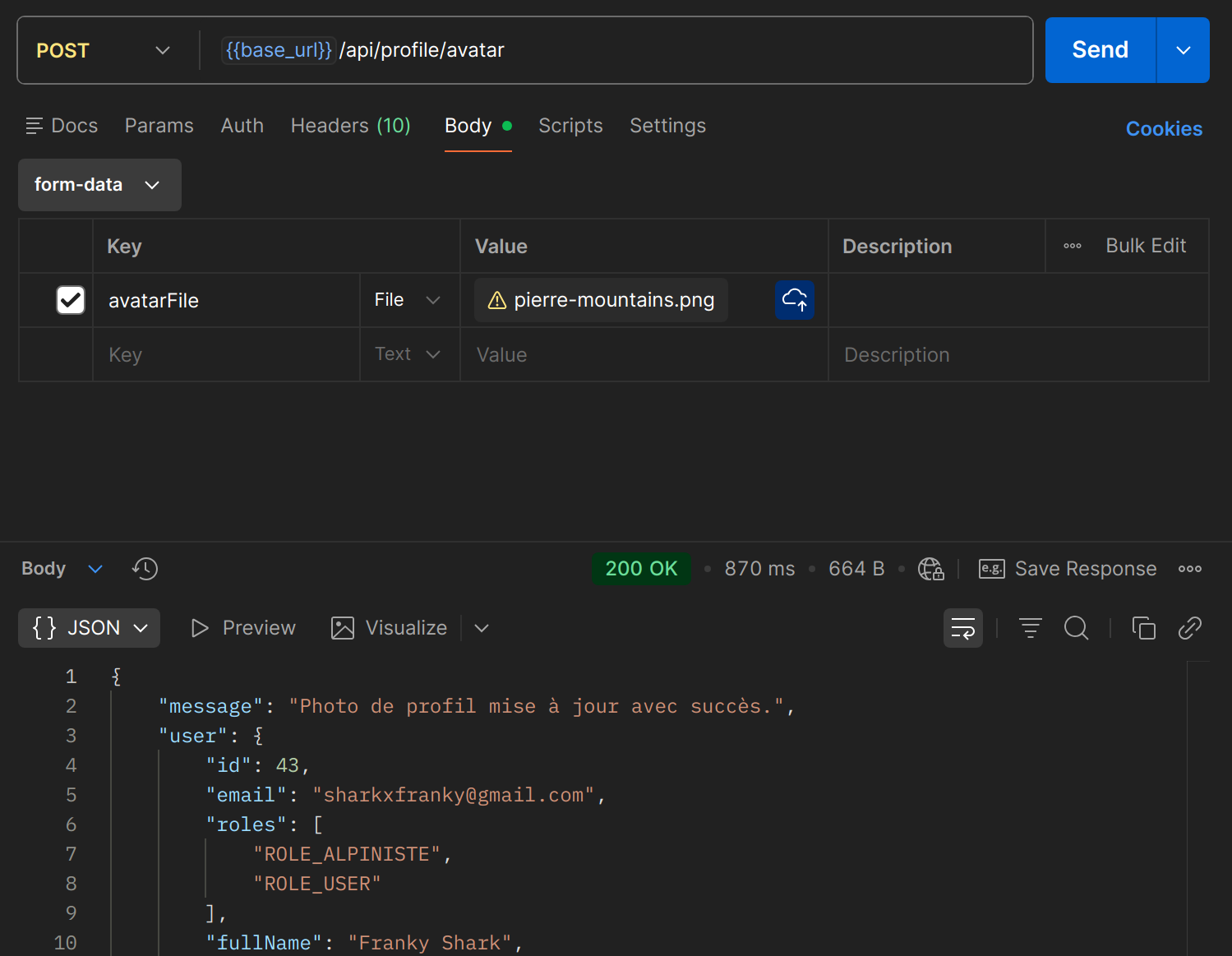Open Headers (10) tab
The image size is (1232, 956).
point(350,126)
